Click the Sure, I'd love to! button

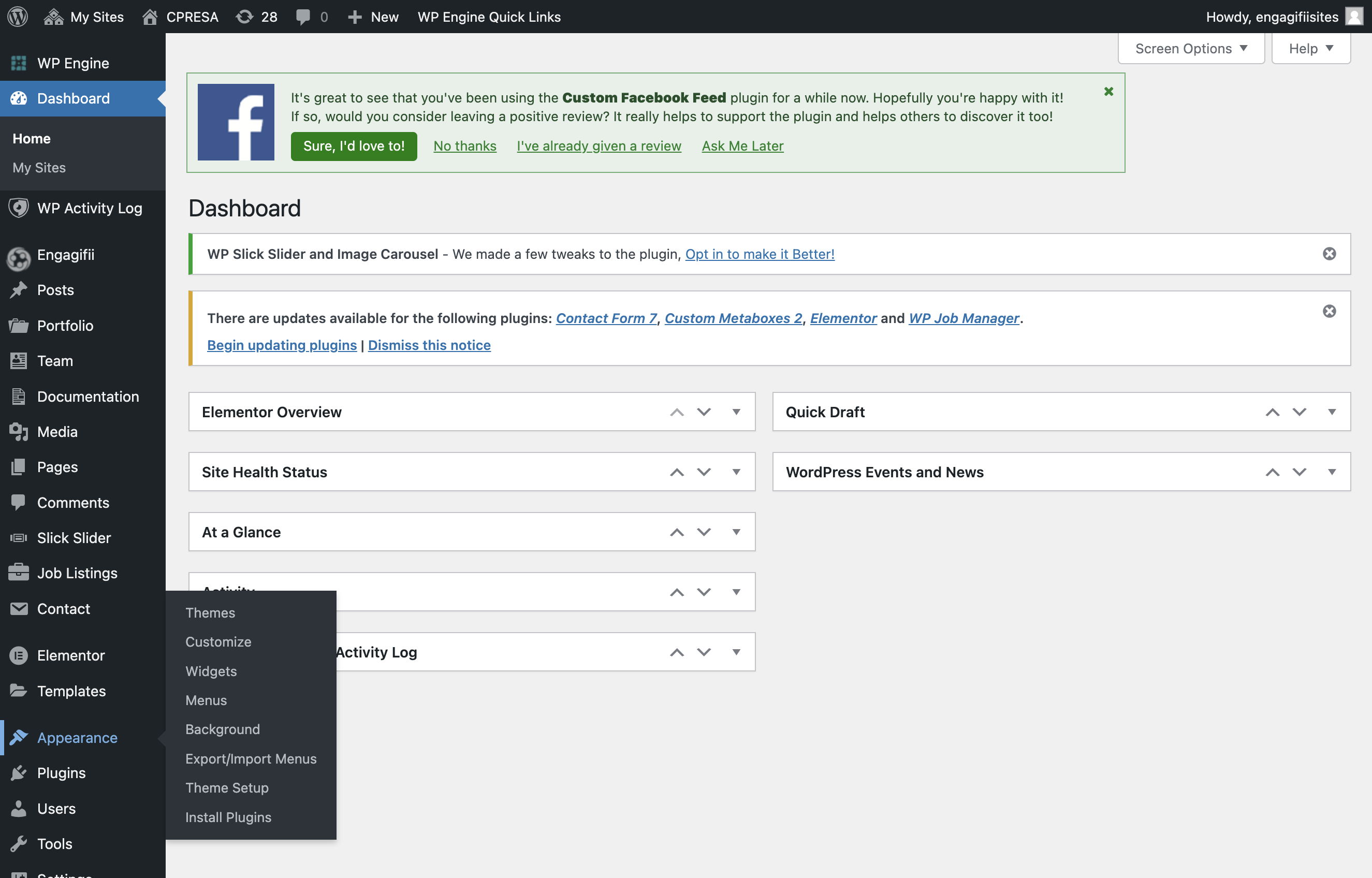(x=354, y=146)
